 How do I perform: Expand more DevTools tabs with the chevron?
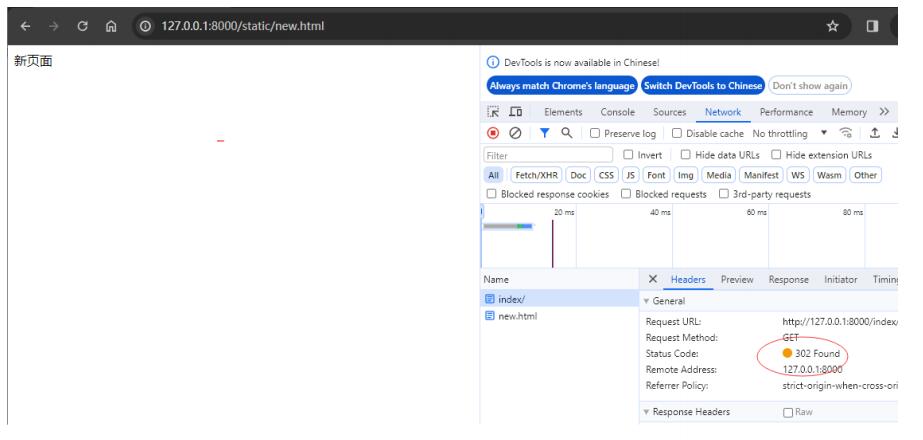[884, 113]
